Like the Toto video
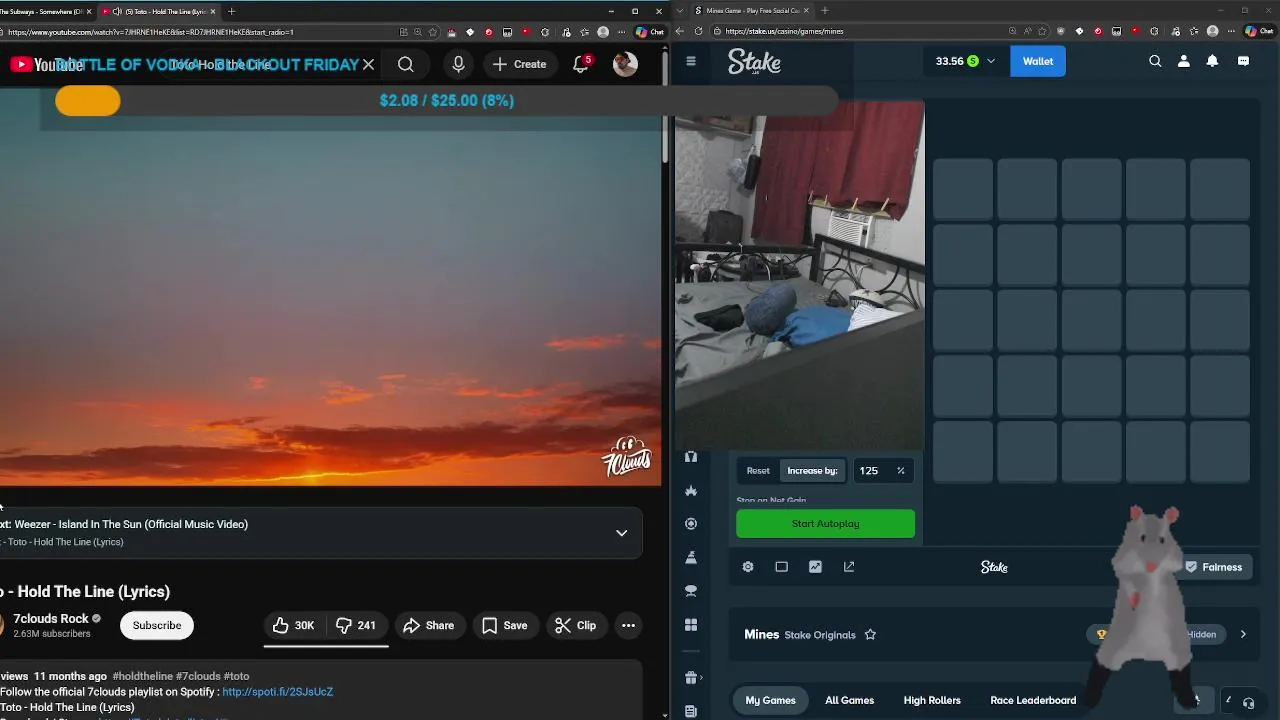 (x=294, y=625)
